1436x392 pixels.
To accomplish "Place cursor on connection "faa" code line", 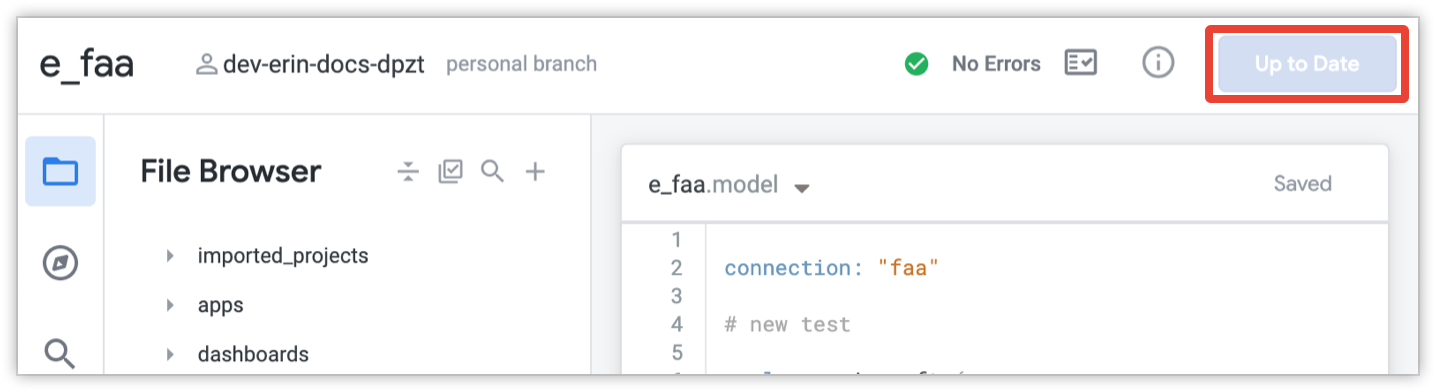I will 831,268.
